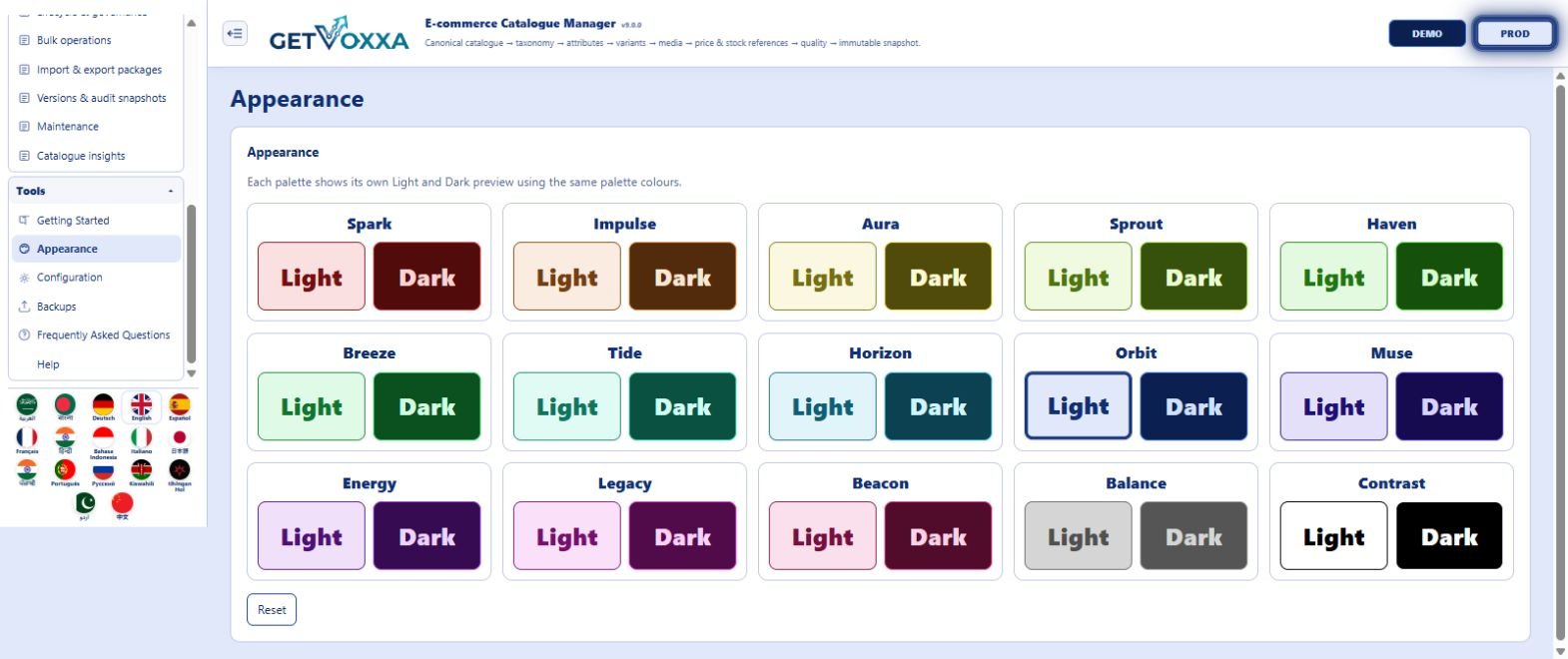Click the sidebar scroll-up arrow
The height and width of the screenshot is (659, 1568).
(x=192, y=23)
